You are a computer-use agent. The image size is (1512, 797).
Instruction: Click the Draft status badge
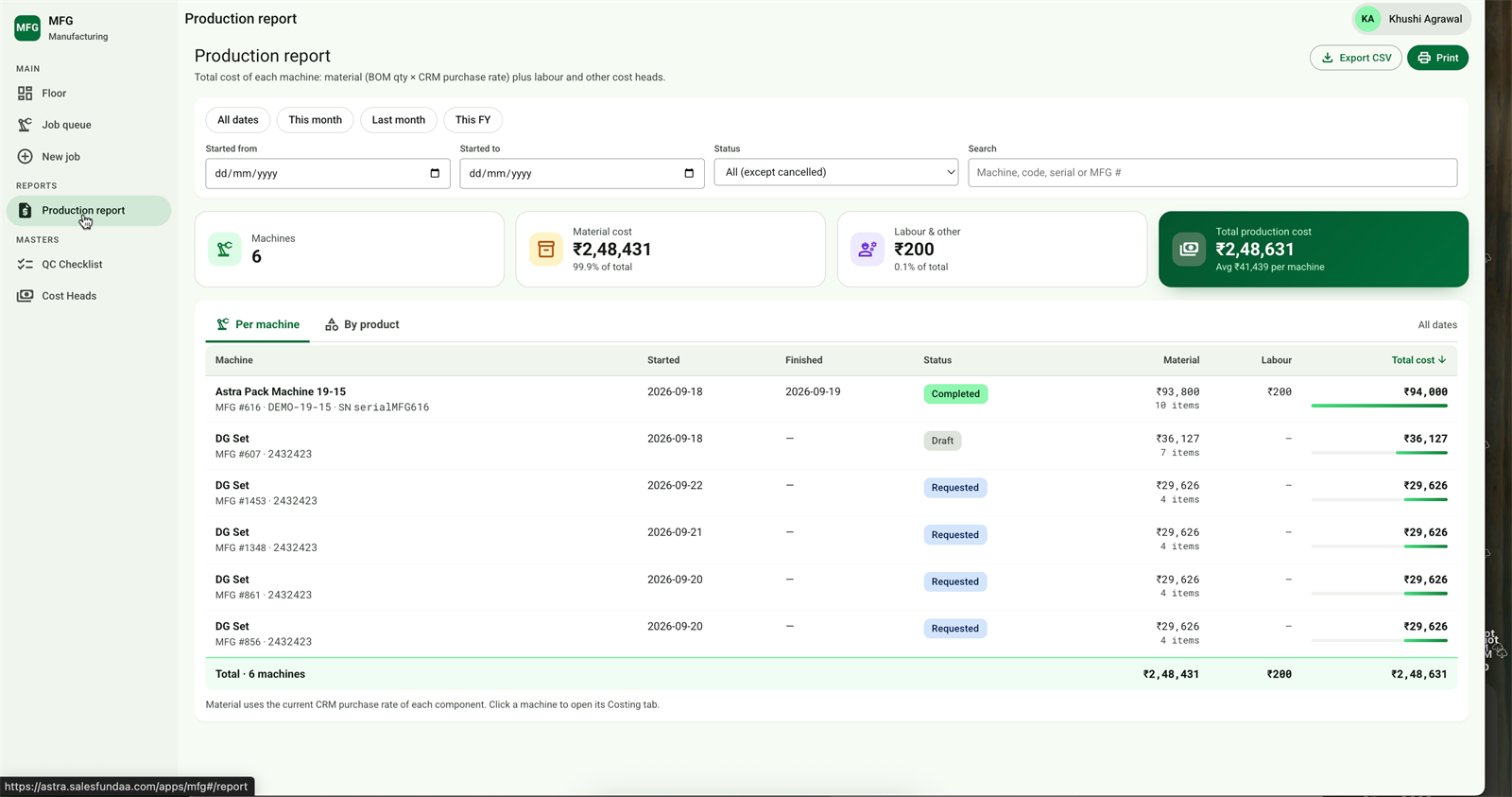tap(942, 441)
